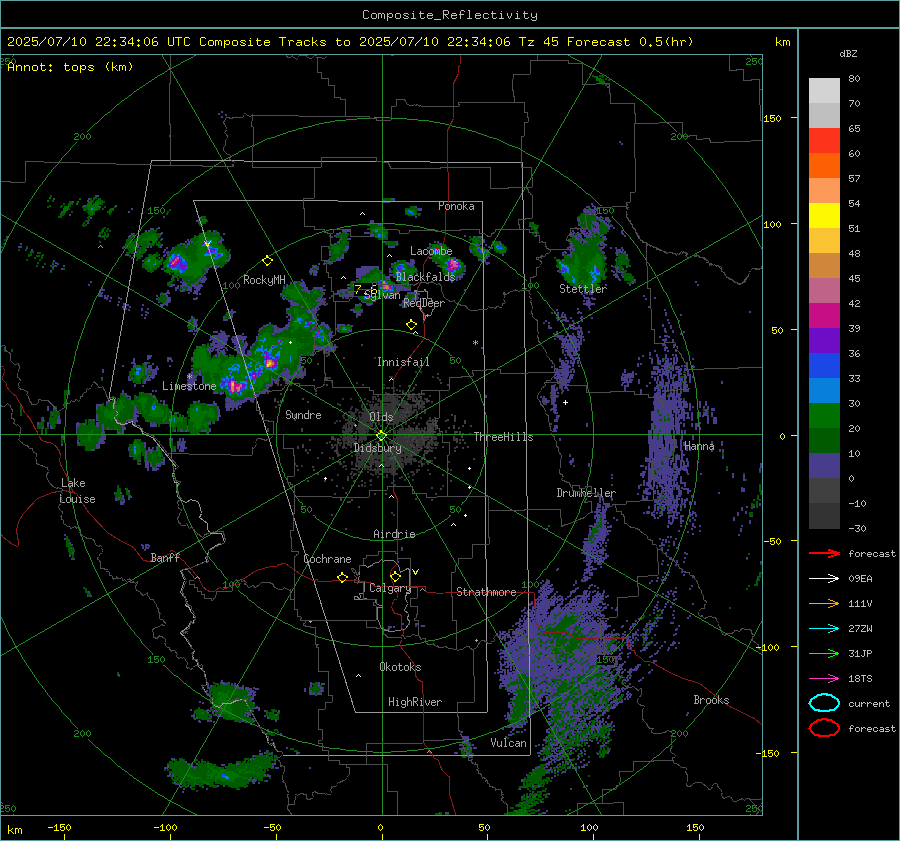900x841 pixels.
Task: Click the Banff label
Action: pos(165,558)
